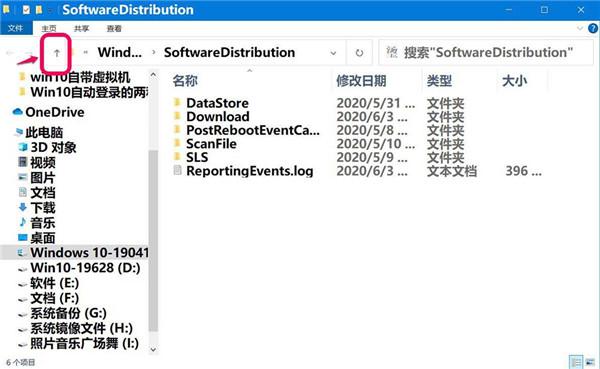The width and height of the screenshot is (600, 369).
Task: Open the 系统备份 (G:) drive
Action: coord(68,313)
